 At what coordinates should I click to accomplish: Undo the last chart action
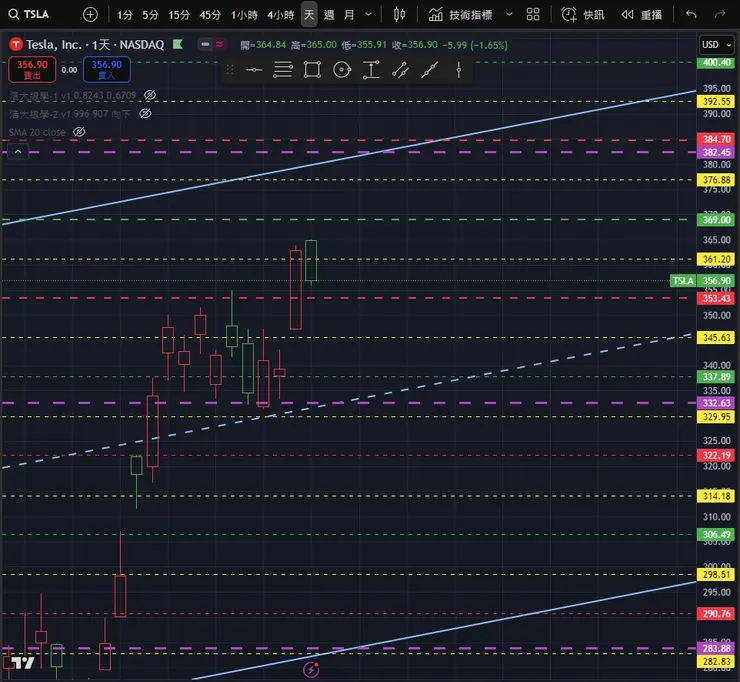click(691, 15)
